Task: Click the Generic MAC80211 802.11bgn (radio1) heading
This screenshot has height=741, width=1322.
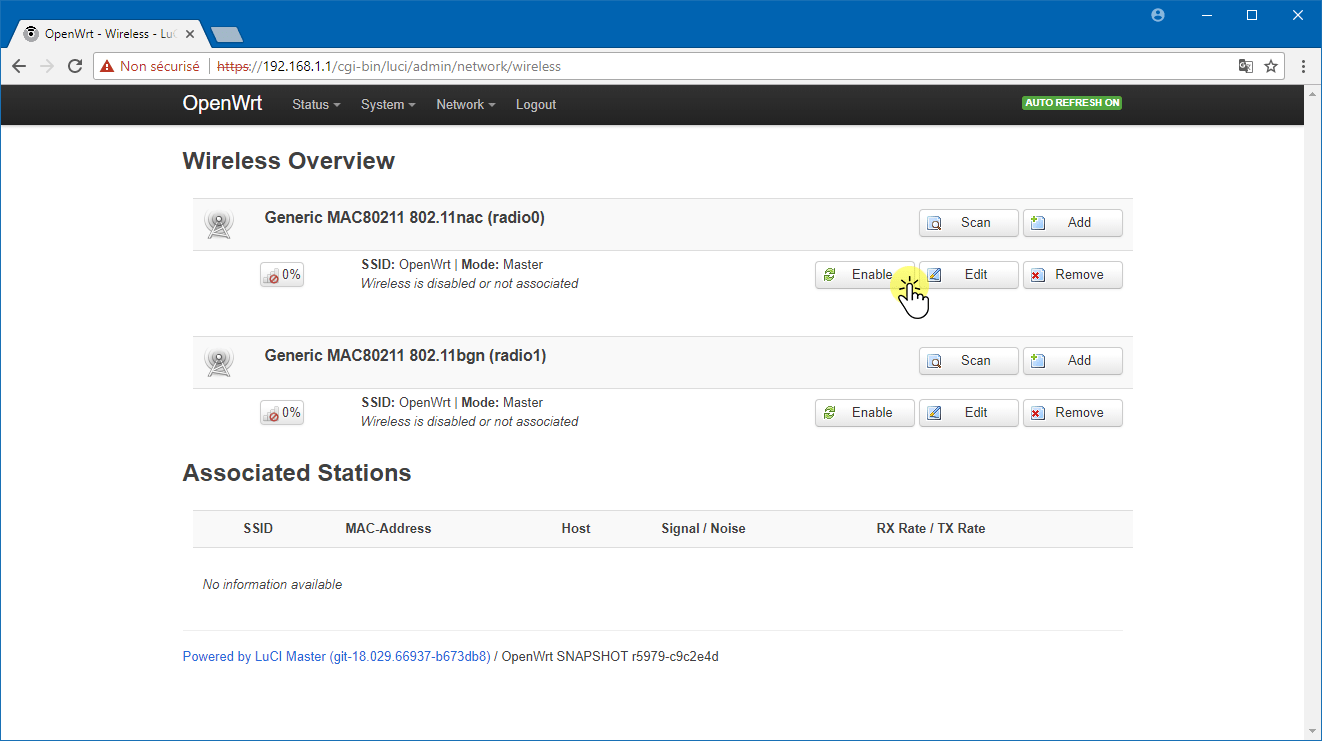Action: click(405, 355)
